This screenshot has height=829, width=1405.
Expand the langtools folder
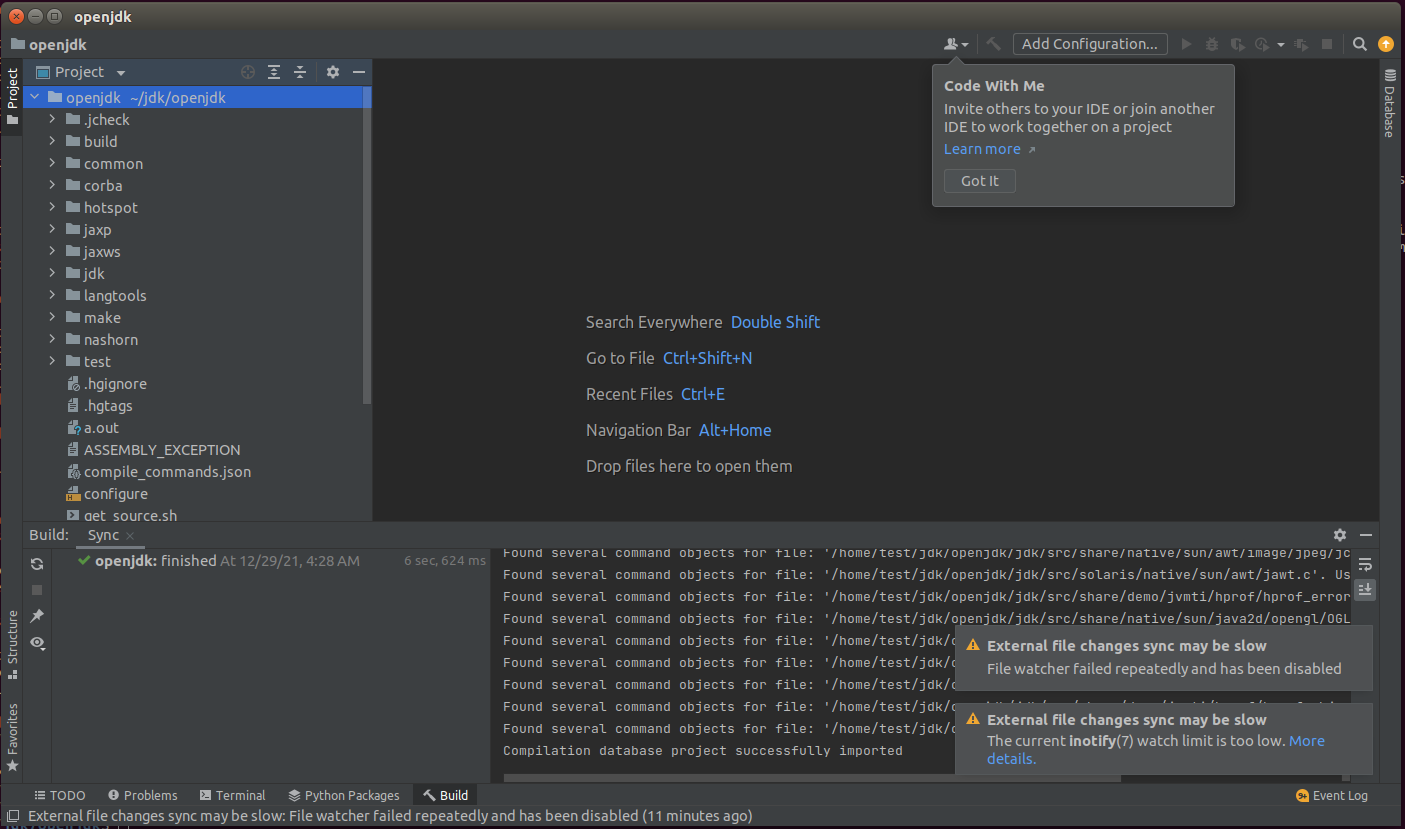[x=53, y=296]
